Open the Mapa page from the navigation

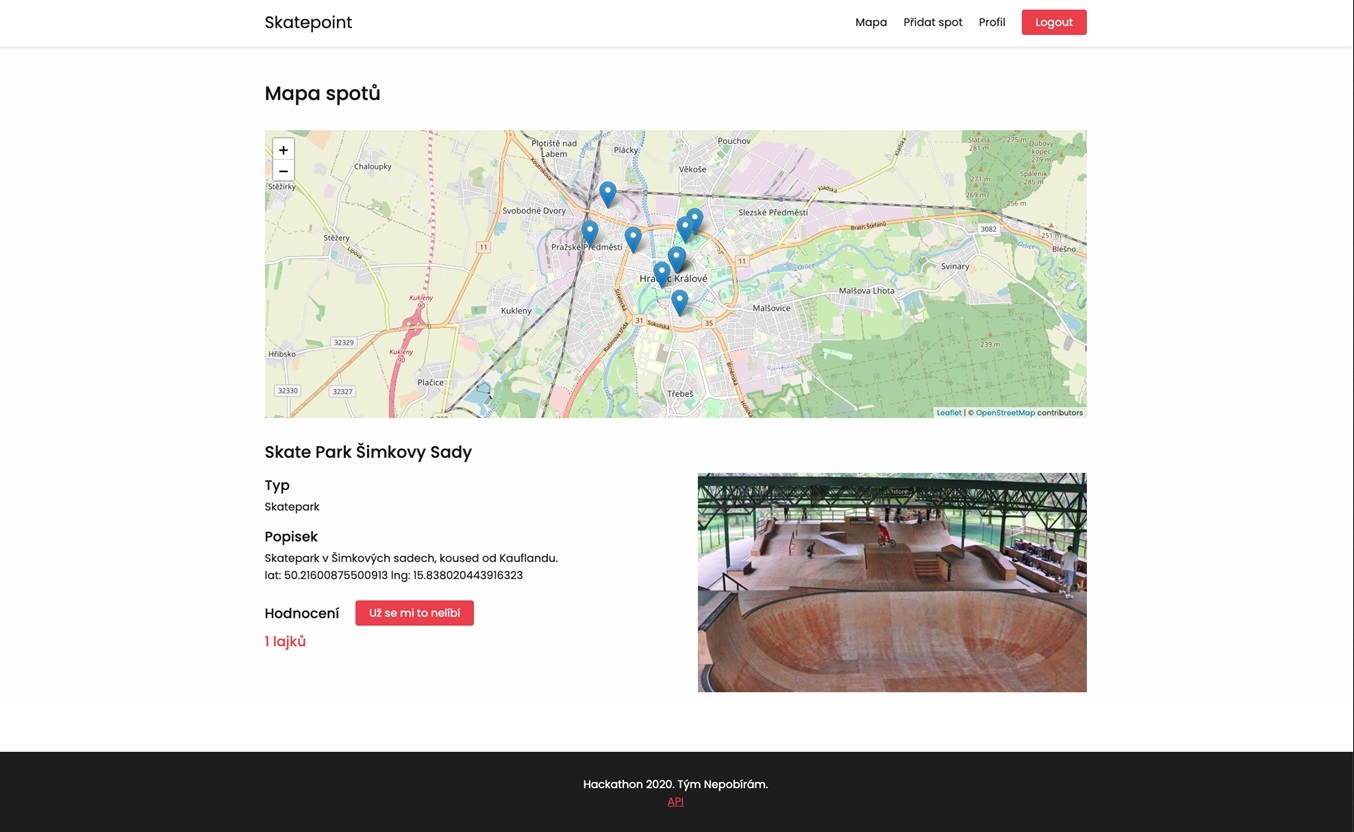(871, 22)
